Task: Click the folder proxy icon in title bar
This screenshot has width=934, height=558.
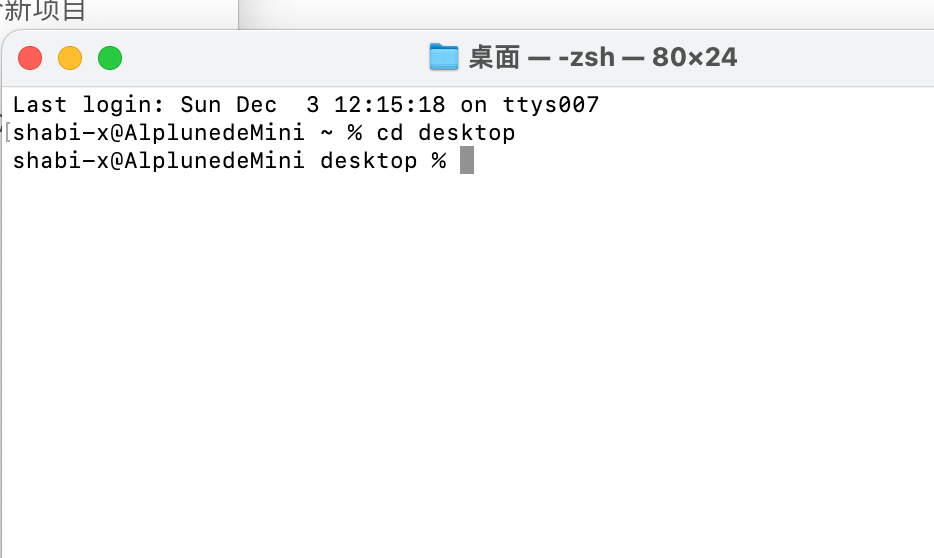Action: click(x=444, y=57)
